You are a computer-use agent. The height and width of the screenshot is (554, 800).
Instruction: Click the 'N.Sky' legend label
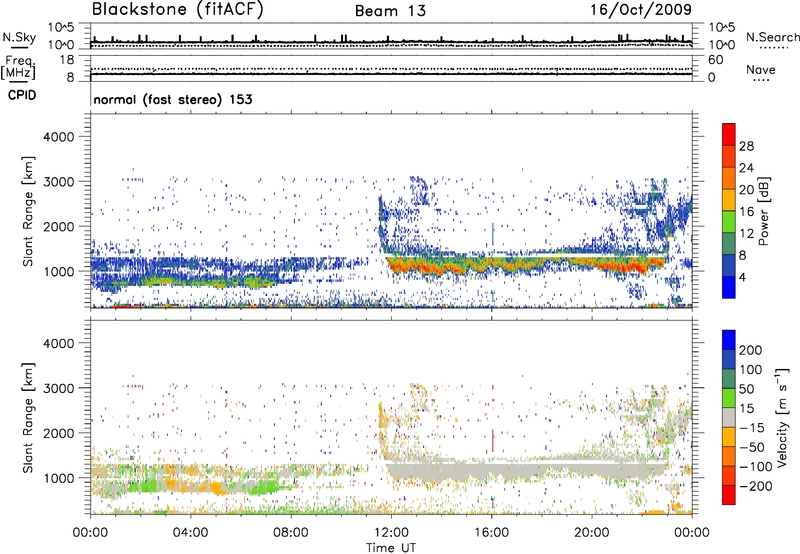click(19, 37)
